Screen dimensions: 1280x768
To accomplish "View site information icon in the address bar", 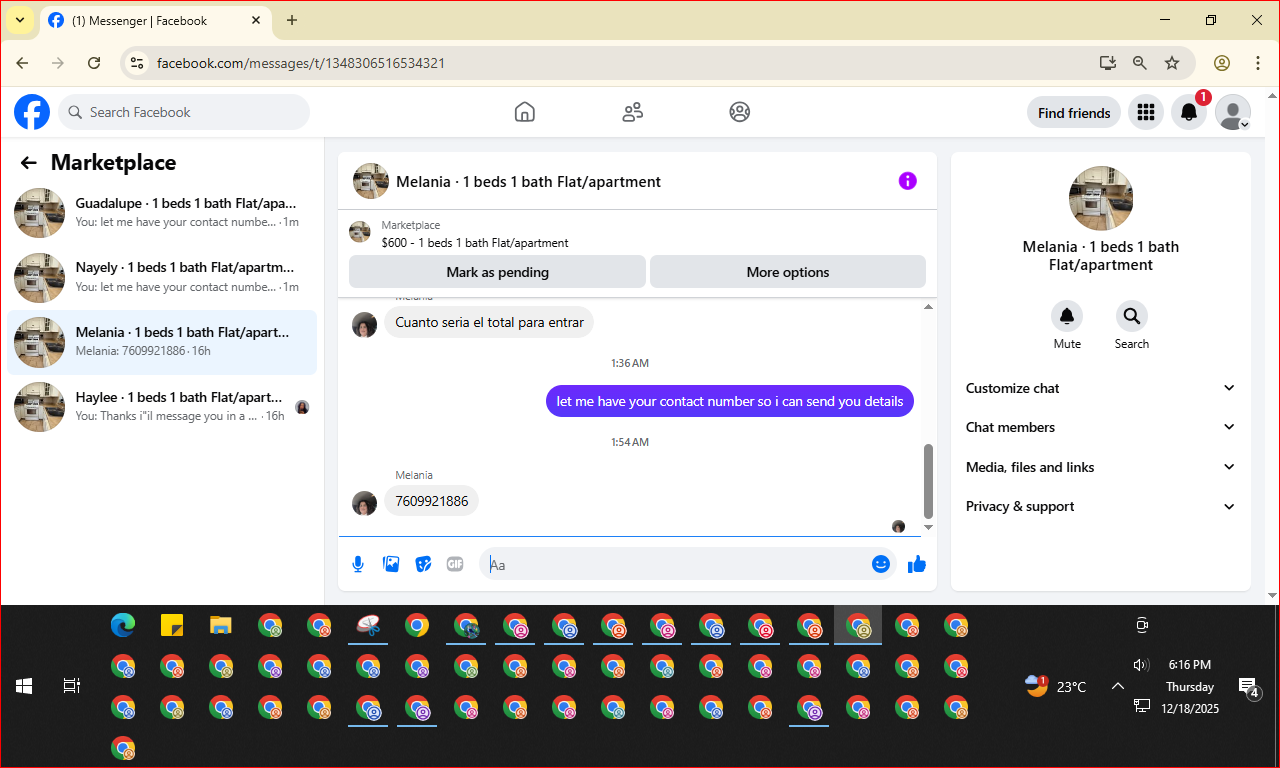I will click(138, 63).
